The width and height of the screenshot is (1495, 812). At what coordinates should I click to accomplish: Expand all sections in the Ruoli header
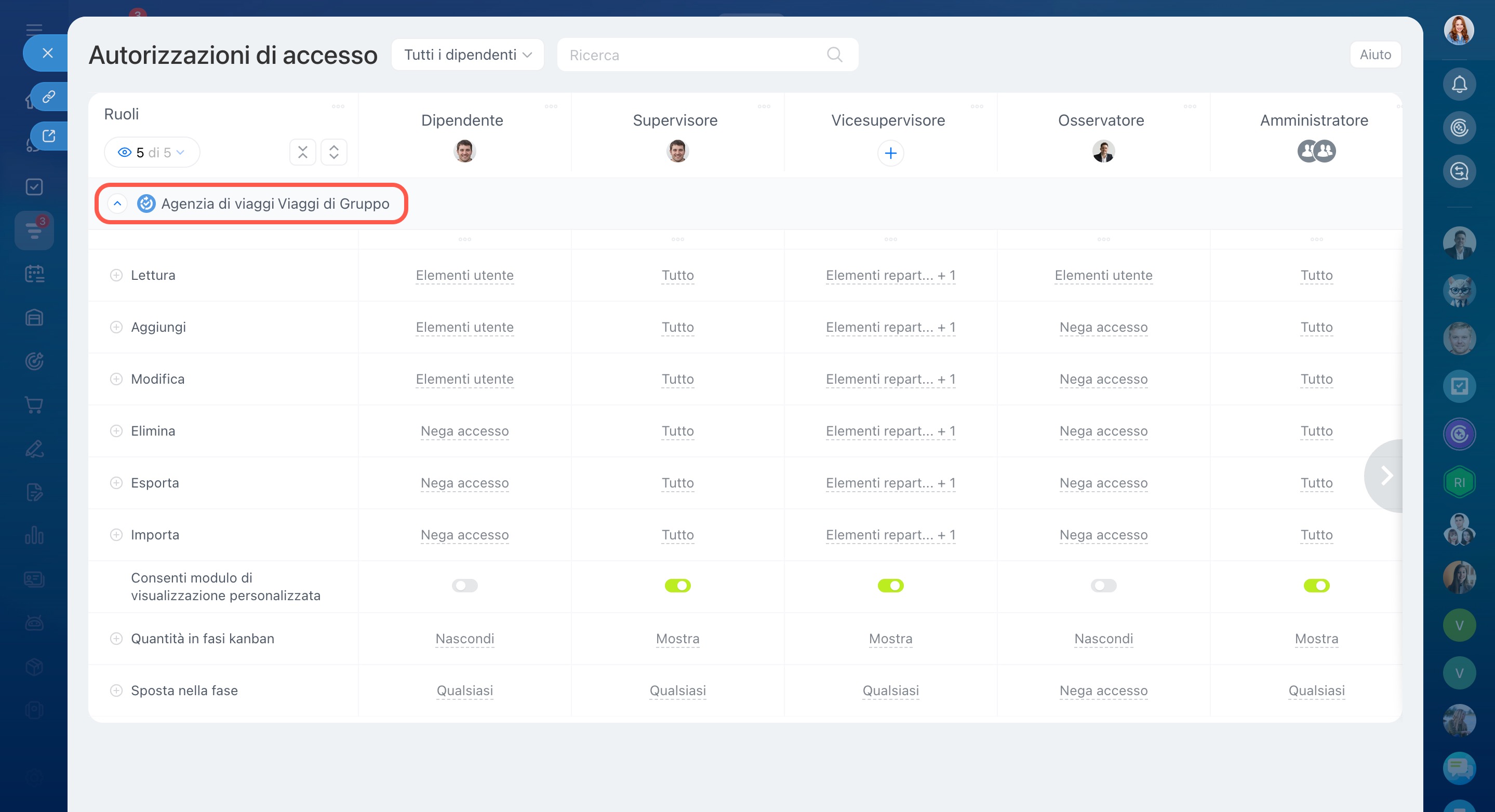coord(333,153)
